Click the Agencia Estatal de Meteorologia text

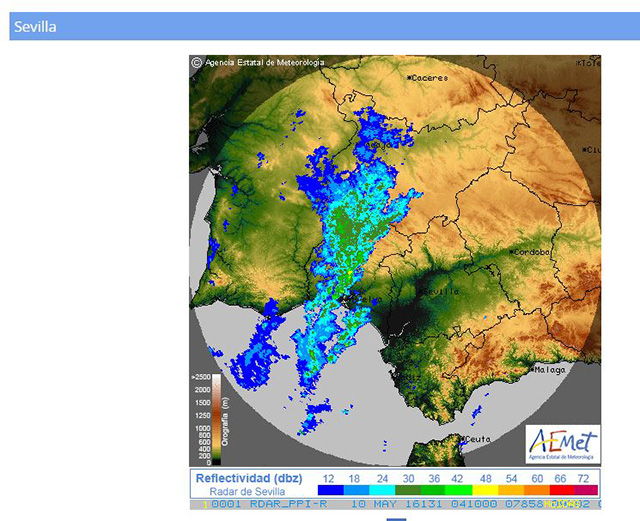[x=265, y=63]
